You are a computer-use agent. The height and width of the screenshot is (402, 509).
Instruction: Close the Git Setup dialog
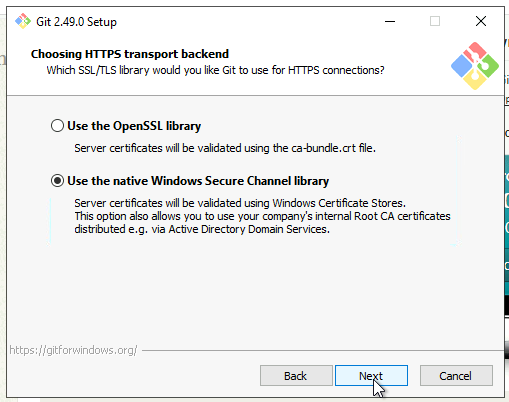pyautogui.click(x=481, y=21)
